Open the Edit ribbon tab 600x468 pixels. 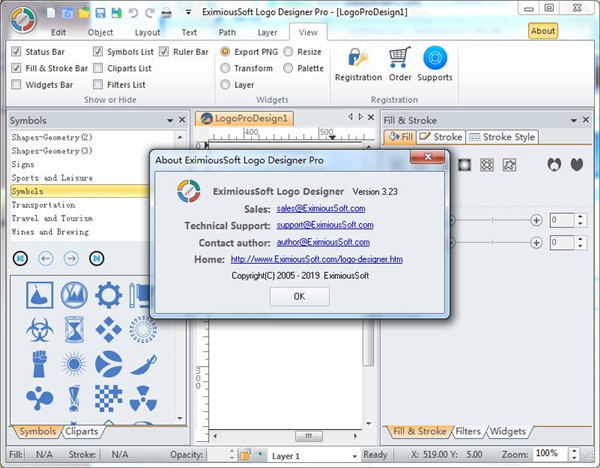[x=58, y=33]
